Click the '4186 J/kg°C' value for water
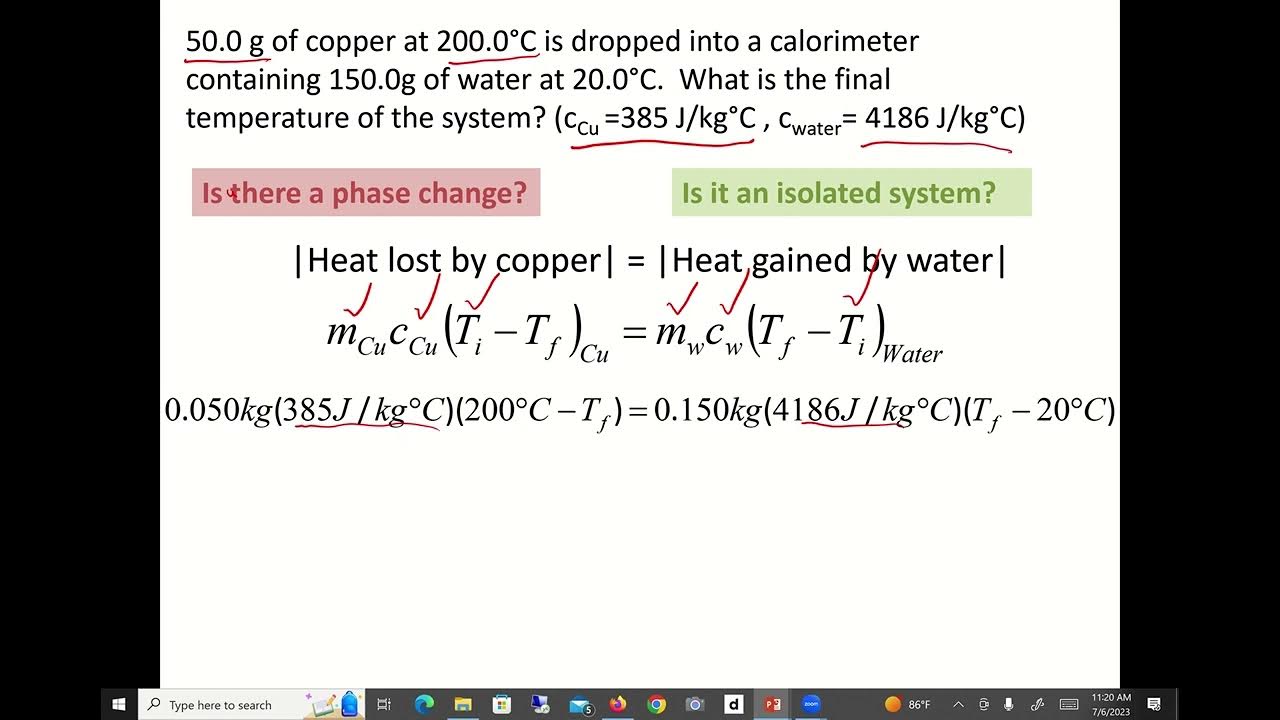Screen dimensions: 1280x720 [940, 118]
